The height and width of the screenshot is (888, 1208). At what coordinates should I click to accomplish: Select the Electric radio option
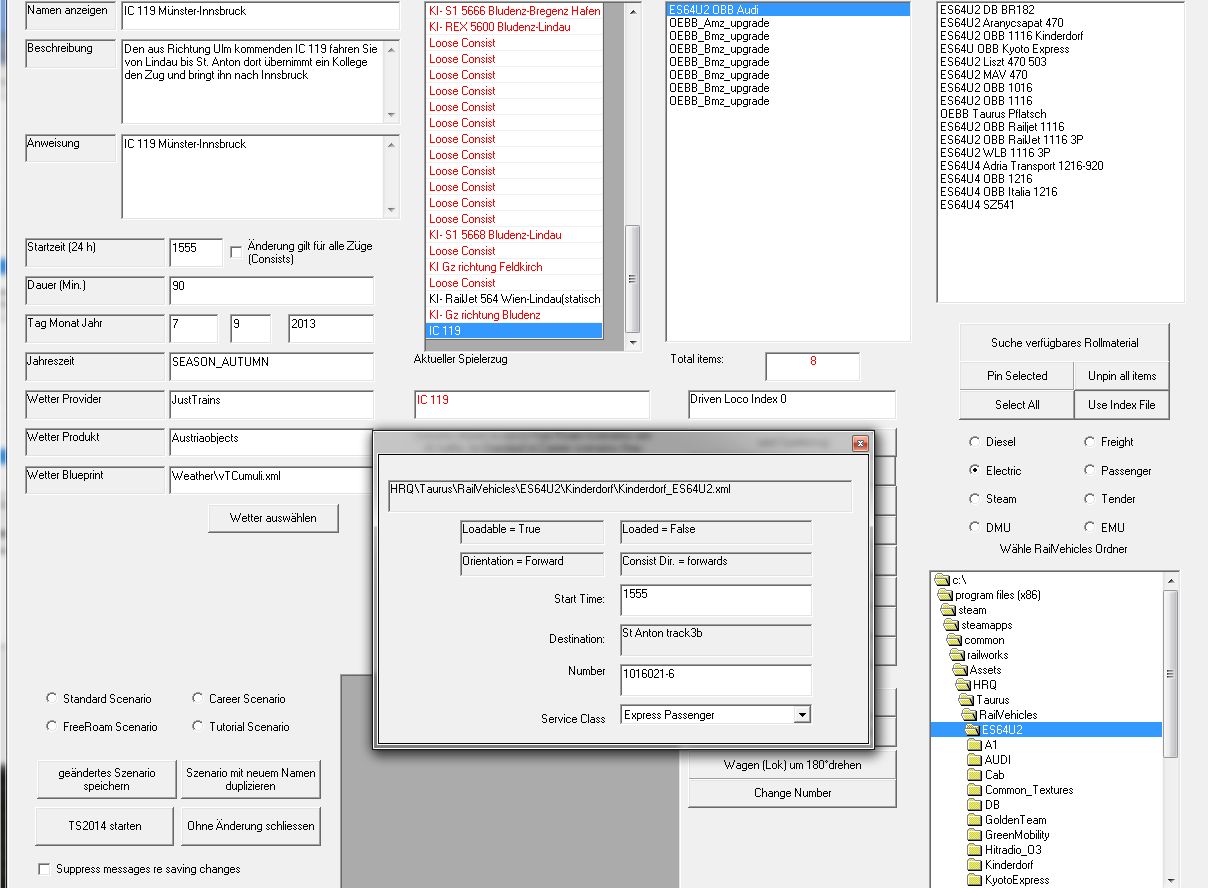(x=975, y=470)
